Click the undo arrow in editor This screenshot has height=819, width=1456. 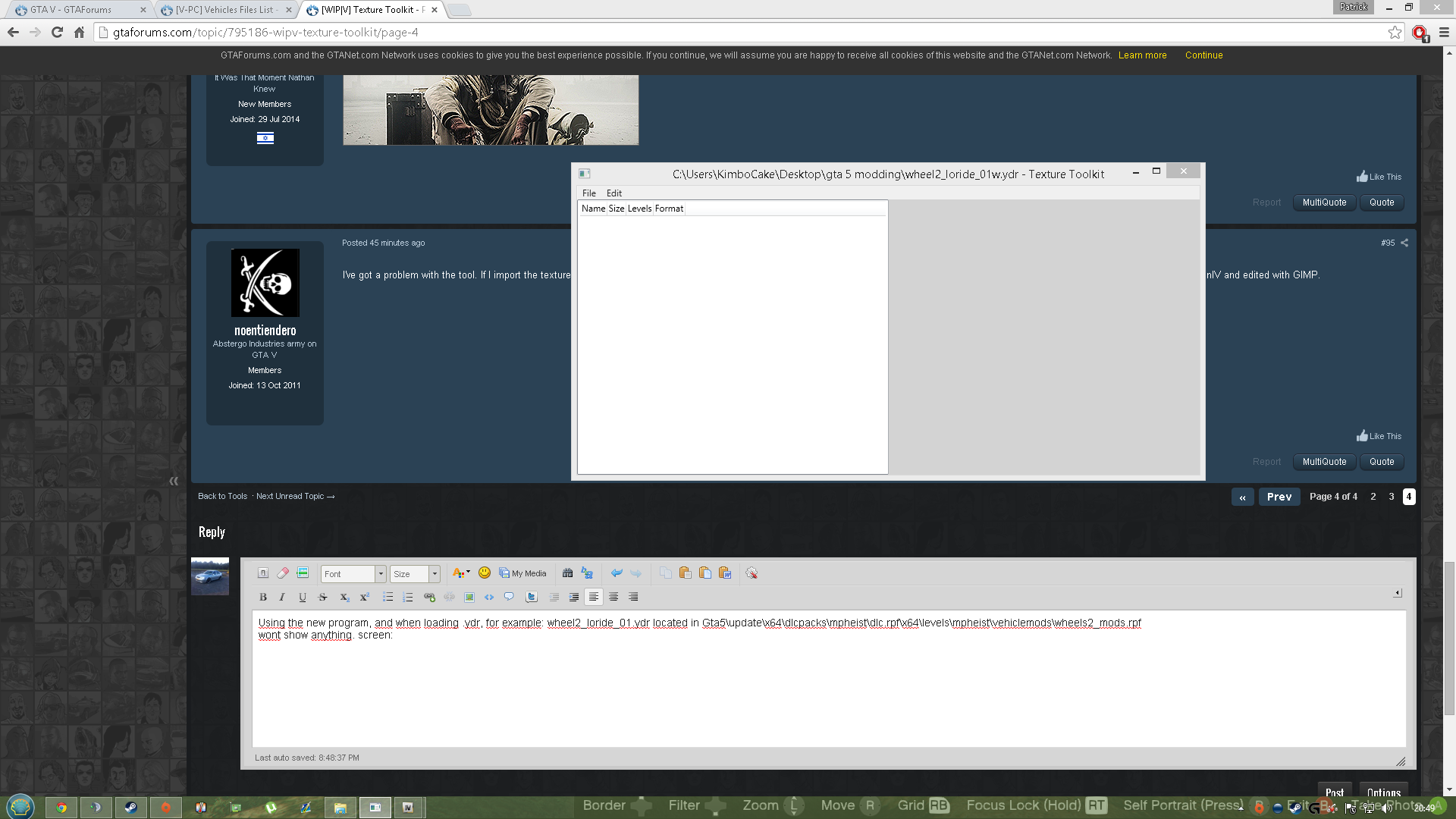(x=617, y=573)
